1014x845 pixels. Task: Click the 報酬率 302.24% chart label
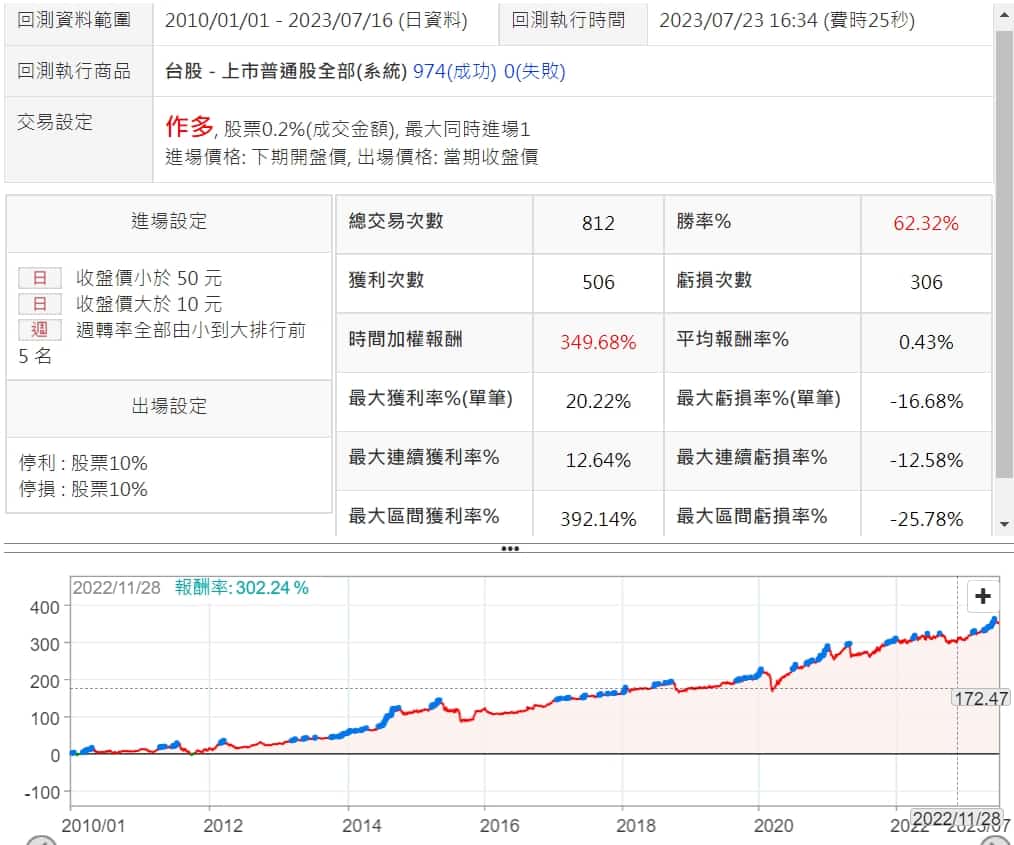(241, 588)
